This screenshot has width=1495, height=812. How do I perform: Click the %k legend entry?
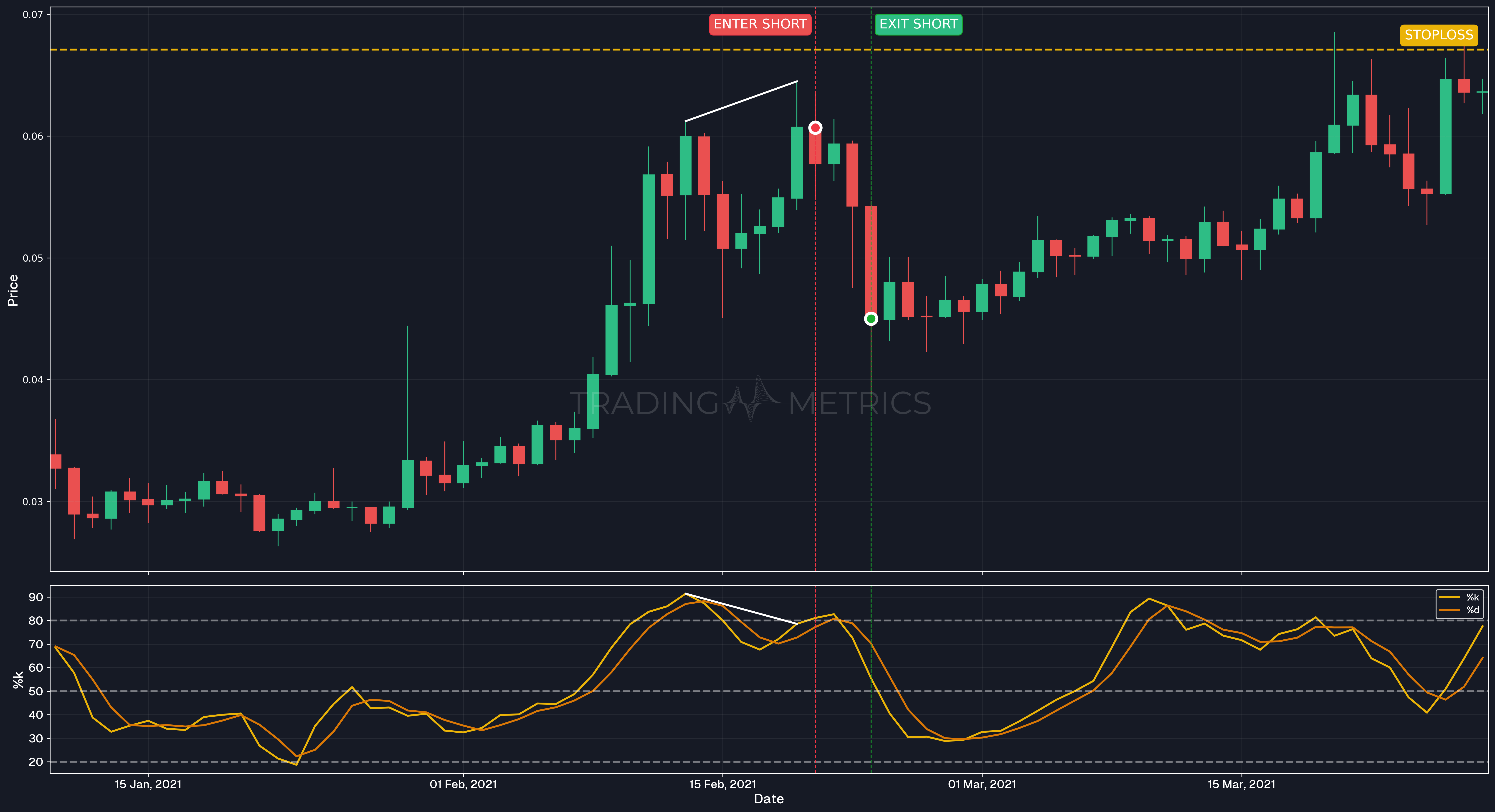coord(1459,597)
